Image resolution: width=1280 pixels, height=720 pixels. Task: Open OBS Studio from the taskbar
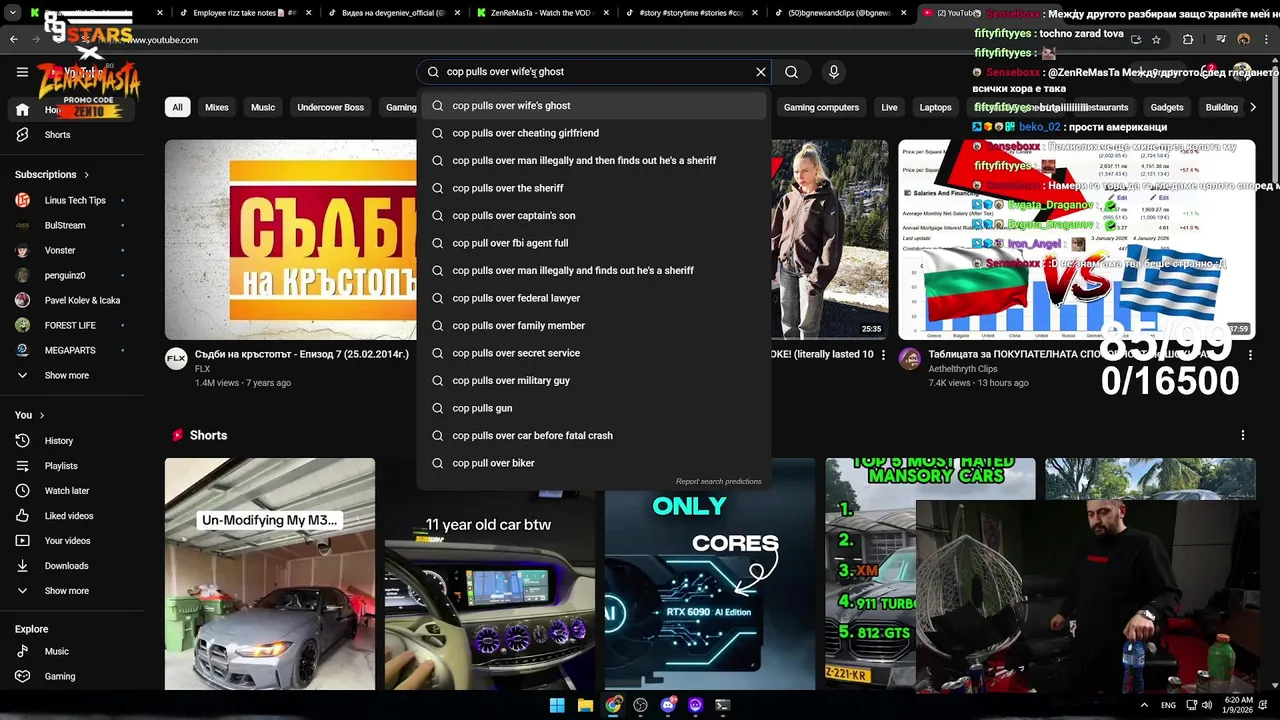pyautogui.click(x=640, y=705)
